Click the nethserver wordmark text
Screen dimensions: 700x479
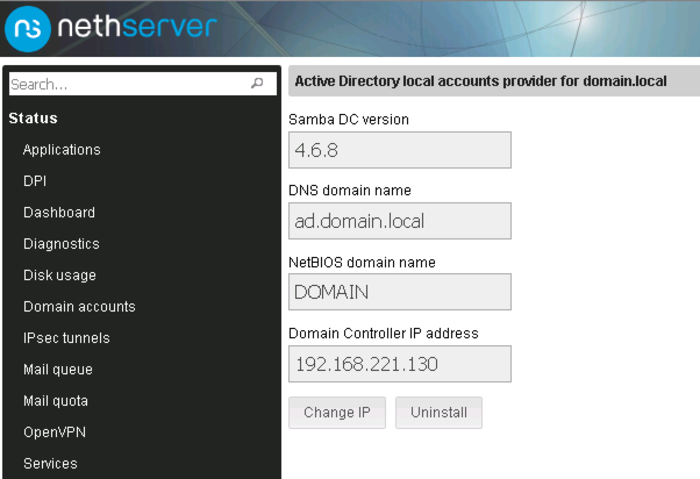137,27
